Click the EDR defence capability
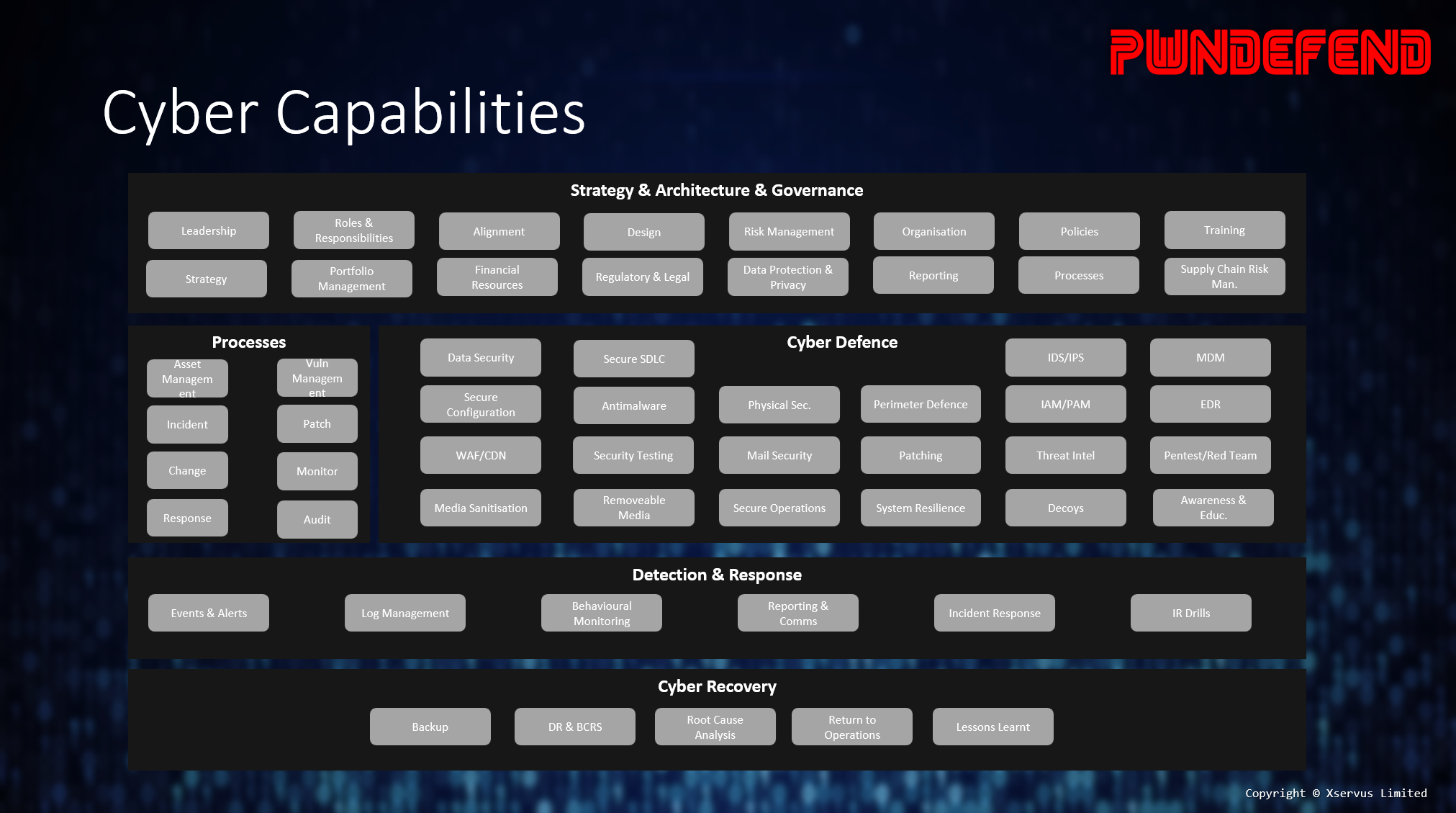The width and height of the screenshot is (1456, 813). (x=1211, y=404)
